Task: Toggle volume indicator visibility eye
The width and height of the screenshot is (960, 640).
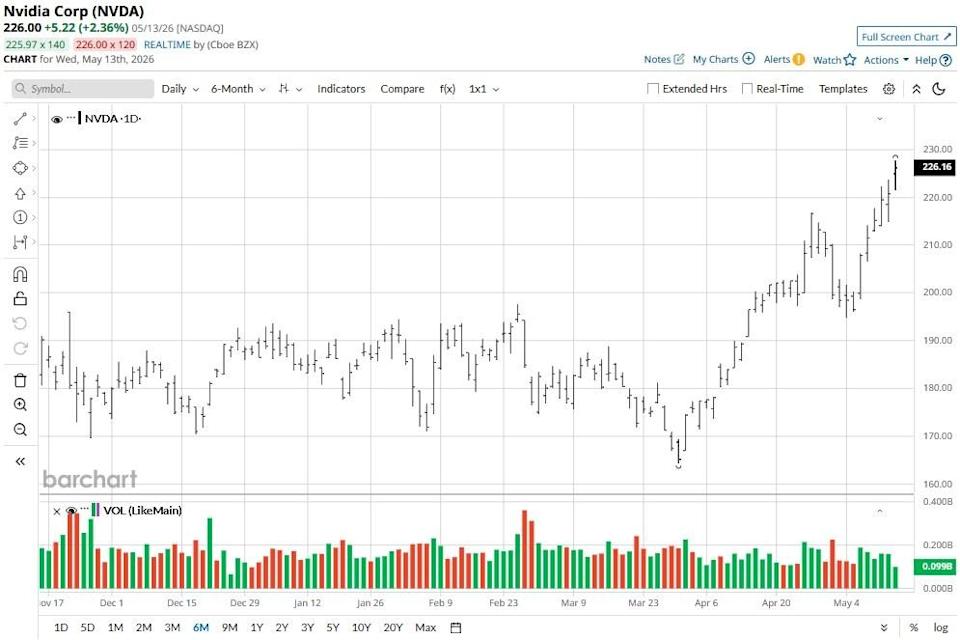Action: click(71, 511)
